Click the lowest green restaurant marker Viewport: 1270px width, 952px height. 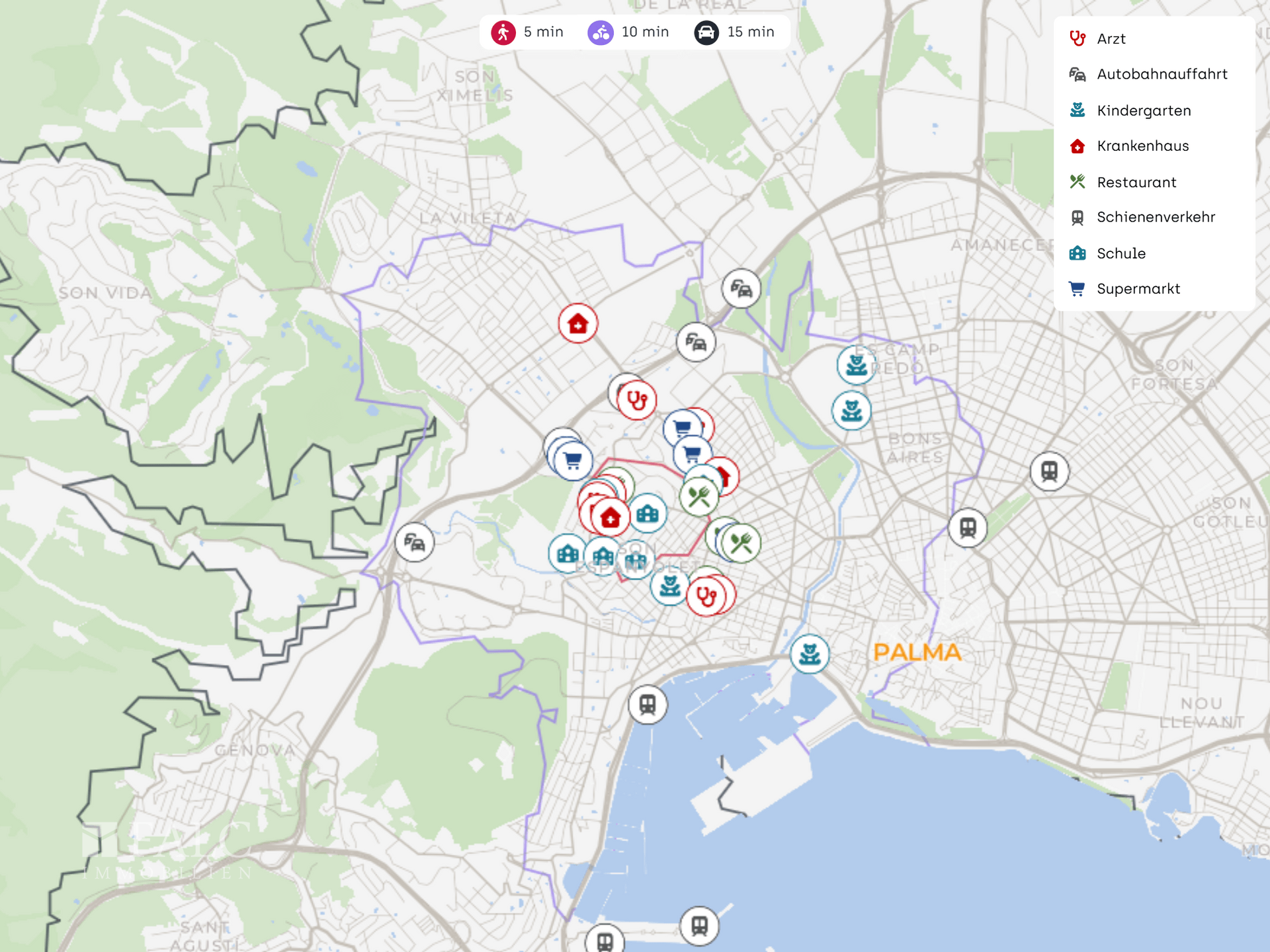click(741, 543)
